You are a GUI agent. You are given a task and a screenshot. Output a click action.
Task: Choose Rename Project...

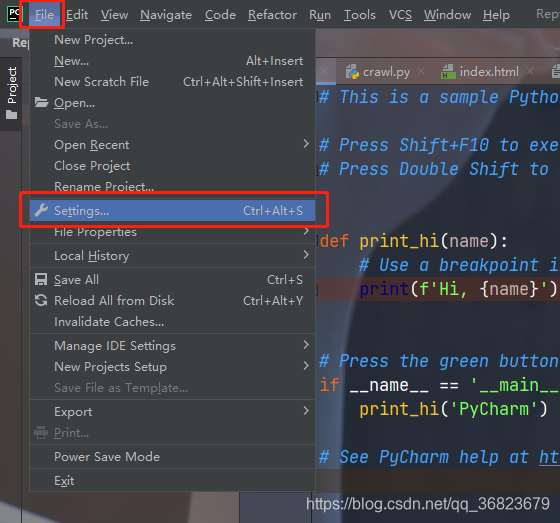click(x=172, y=186)
